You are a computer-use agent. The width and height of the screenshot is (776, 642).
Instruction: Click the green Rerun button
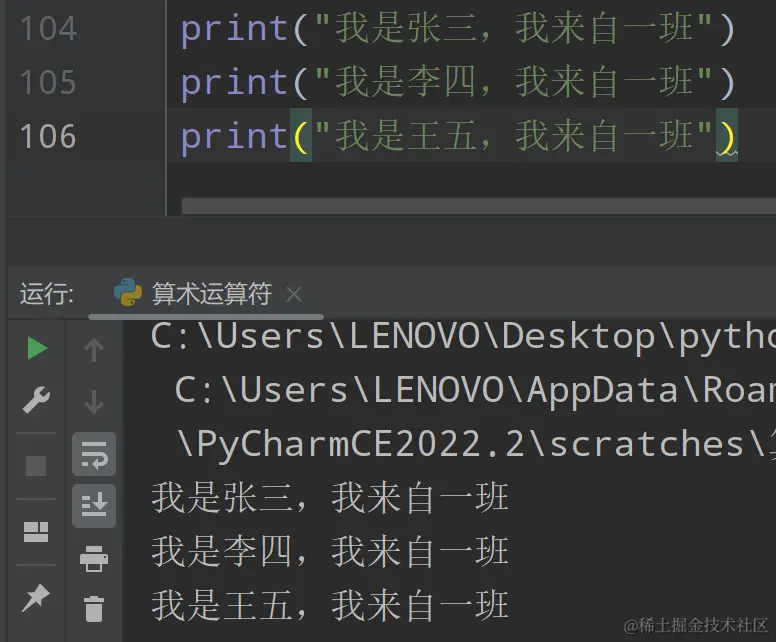pos(37,348)
